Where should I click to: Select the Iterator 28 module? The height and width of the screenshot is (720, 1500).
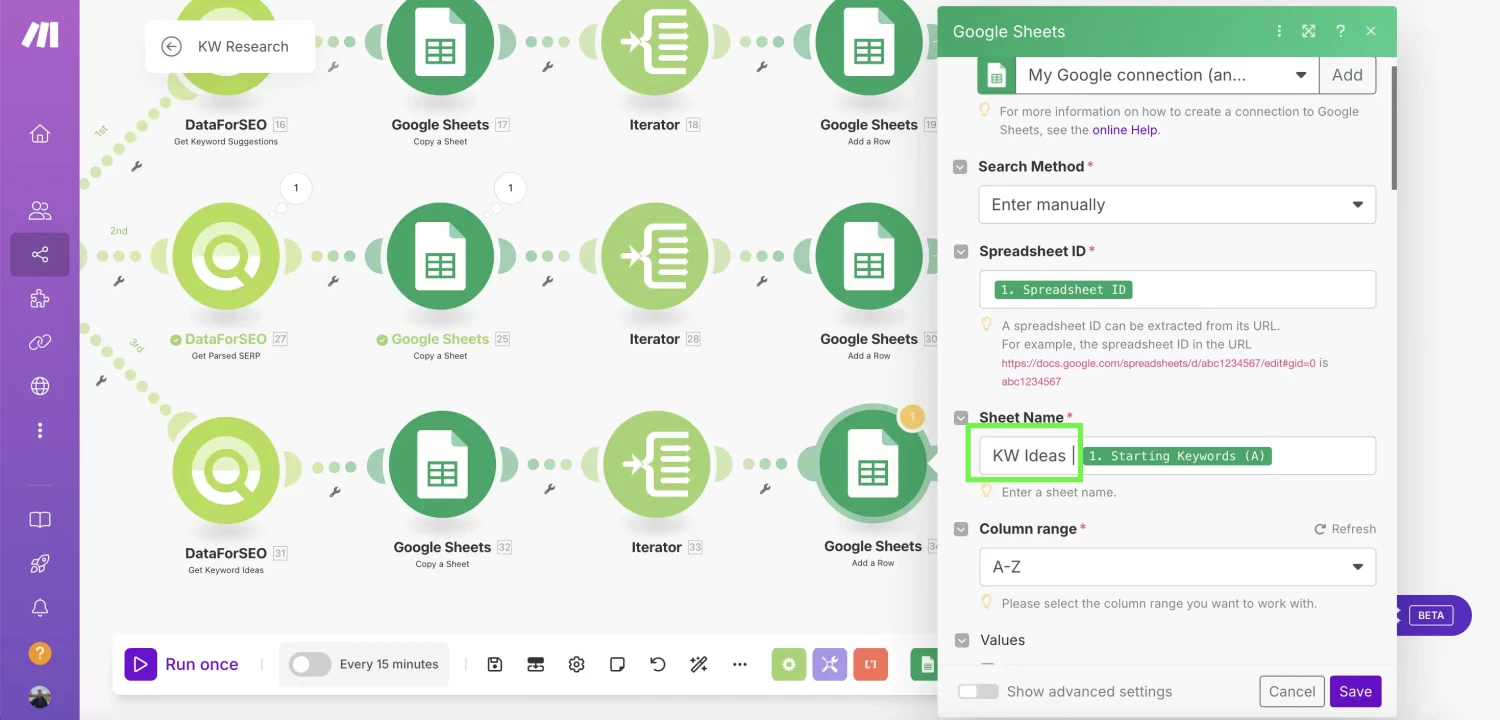coord(655,256)
